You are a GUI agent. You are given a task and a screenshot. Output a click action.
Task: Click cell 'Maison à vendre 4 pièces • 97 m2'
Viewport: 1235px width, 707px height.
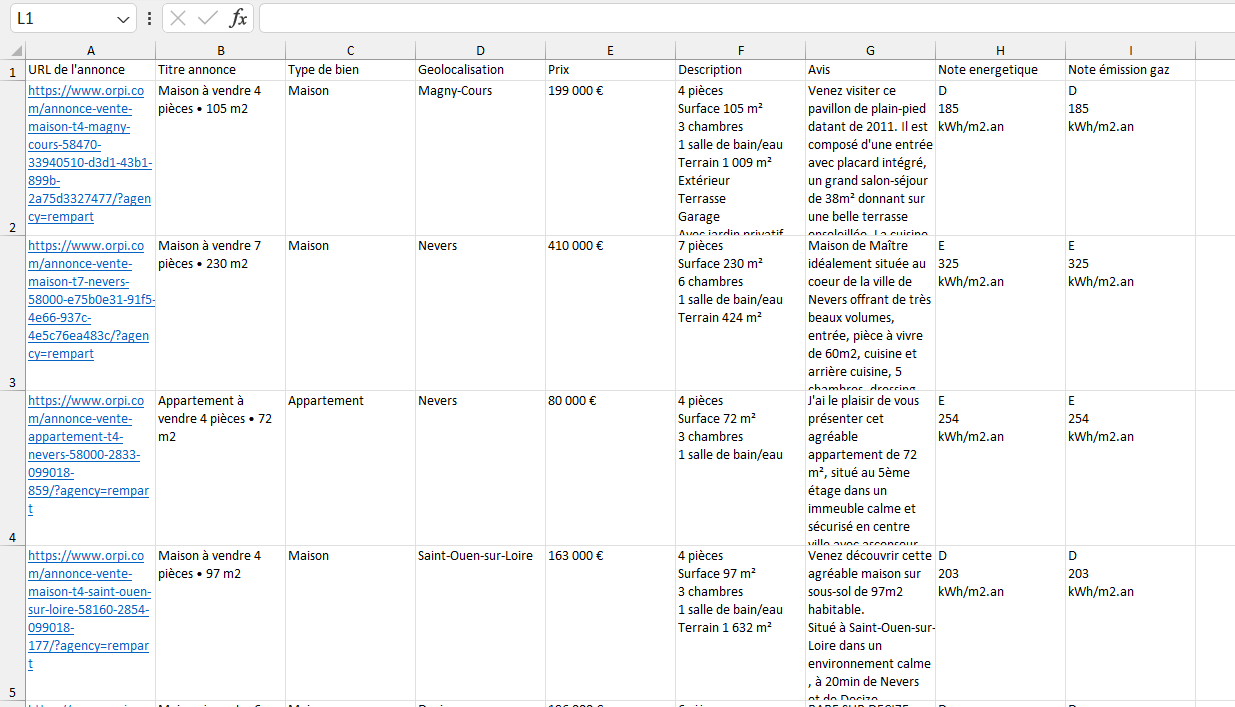coord(221,623)
